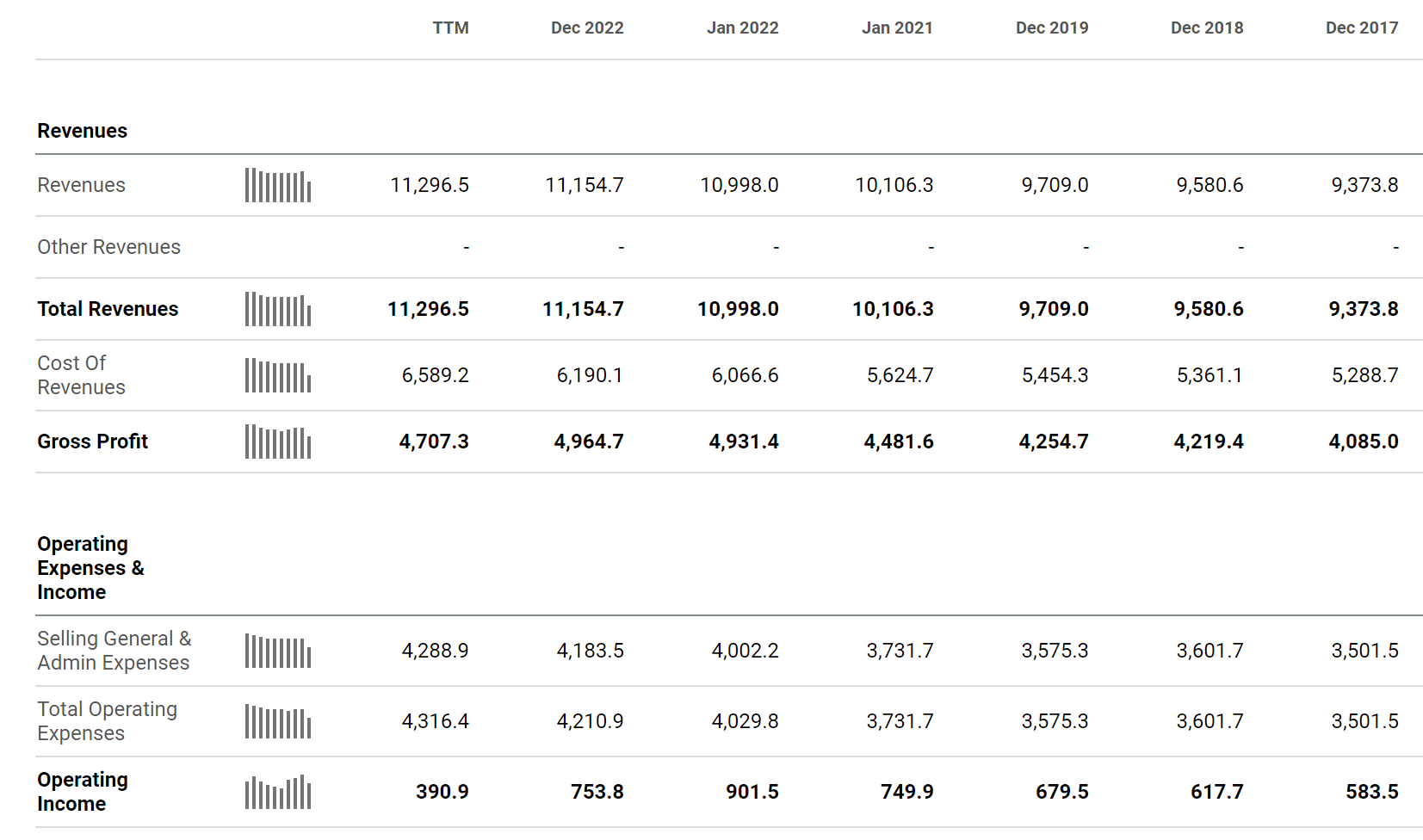Click the Cost Of Revenues sparkline icon
1423x840 pixels.
(277, 376)
